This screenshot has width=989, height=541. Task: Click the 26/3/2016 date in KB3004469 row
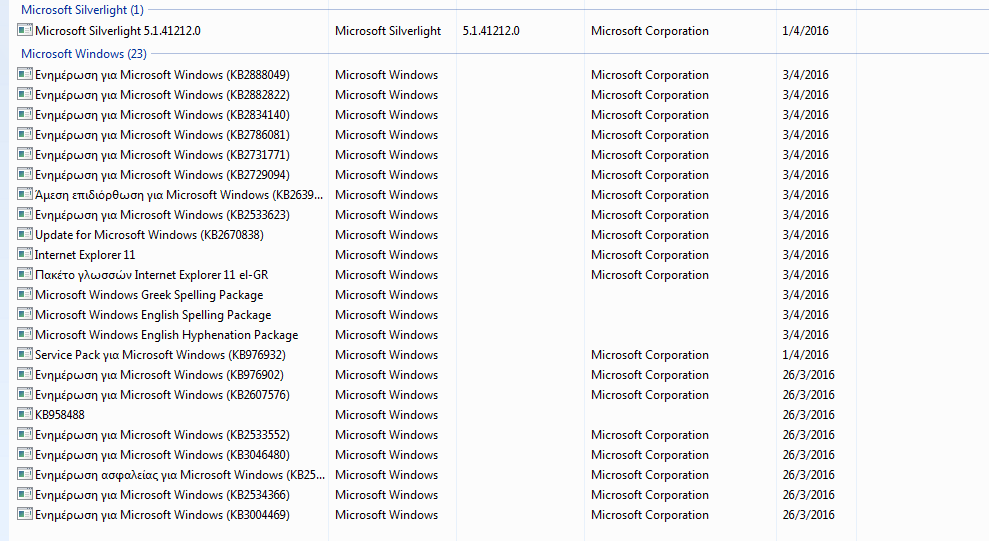click(x=809, y=515)
